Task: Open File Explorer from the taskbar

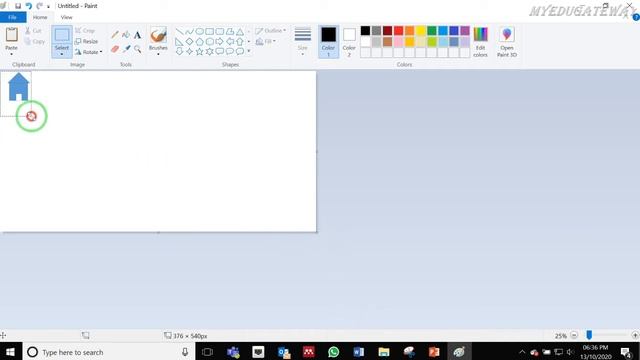Action: [x=384, y=352]
